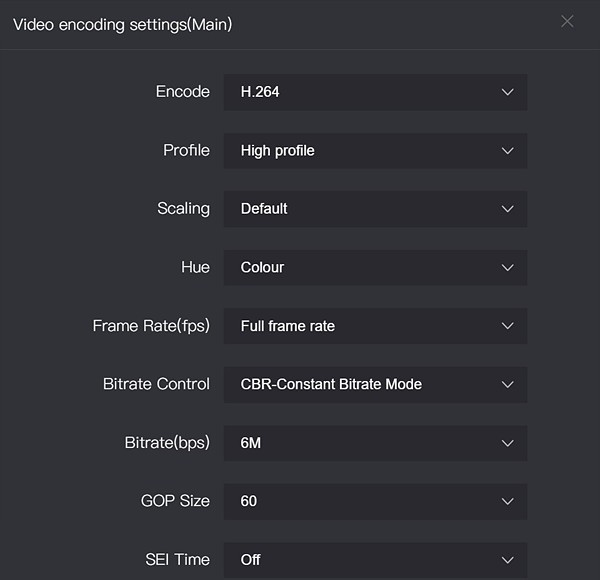The width and height of the screenshot is (600, 580).
Task: Open the Frame Rate(fps) dropdown
Action: pos(374,326)
